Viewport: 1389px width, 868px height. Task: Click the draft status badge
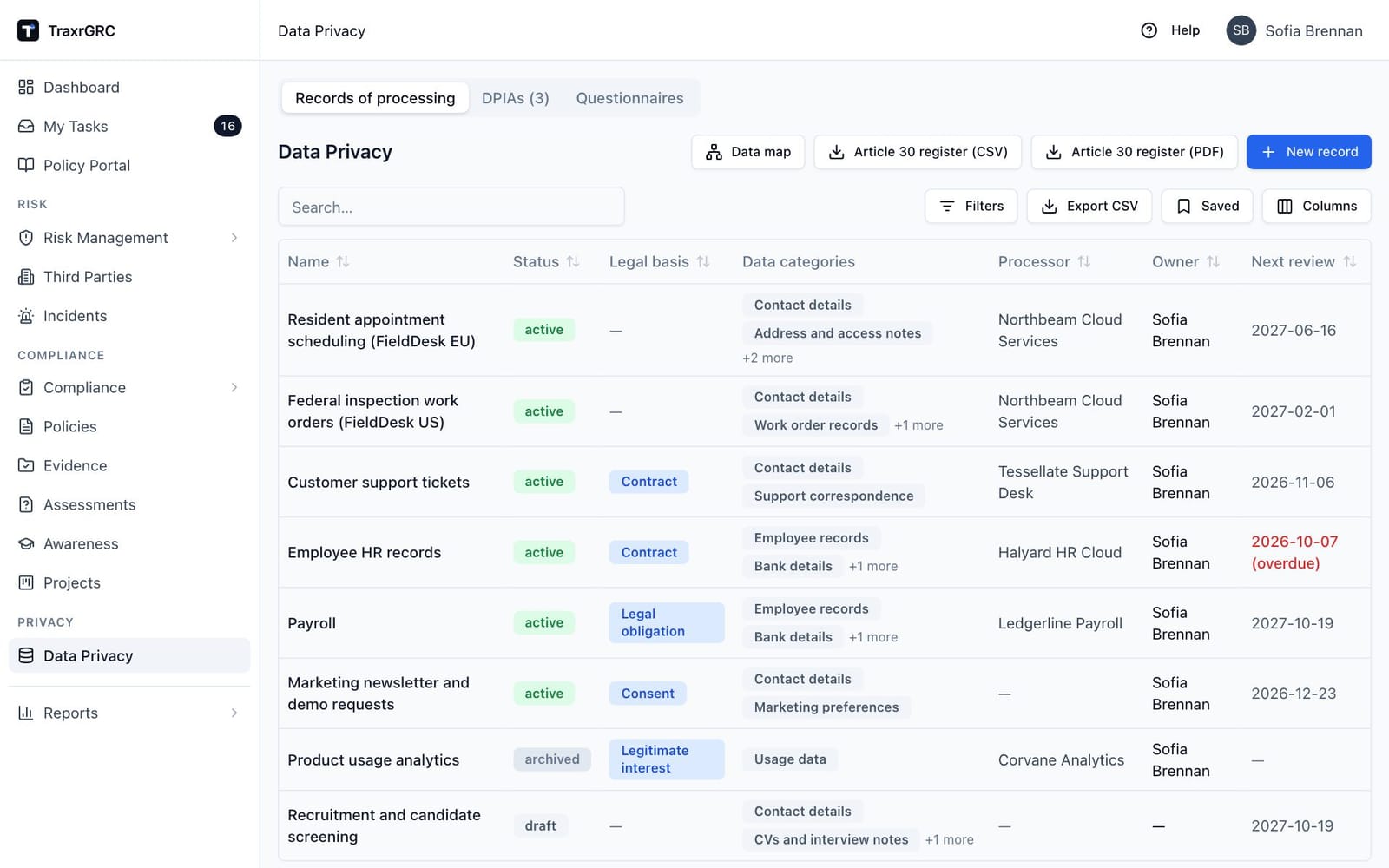[x=540, y=825]
